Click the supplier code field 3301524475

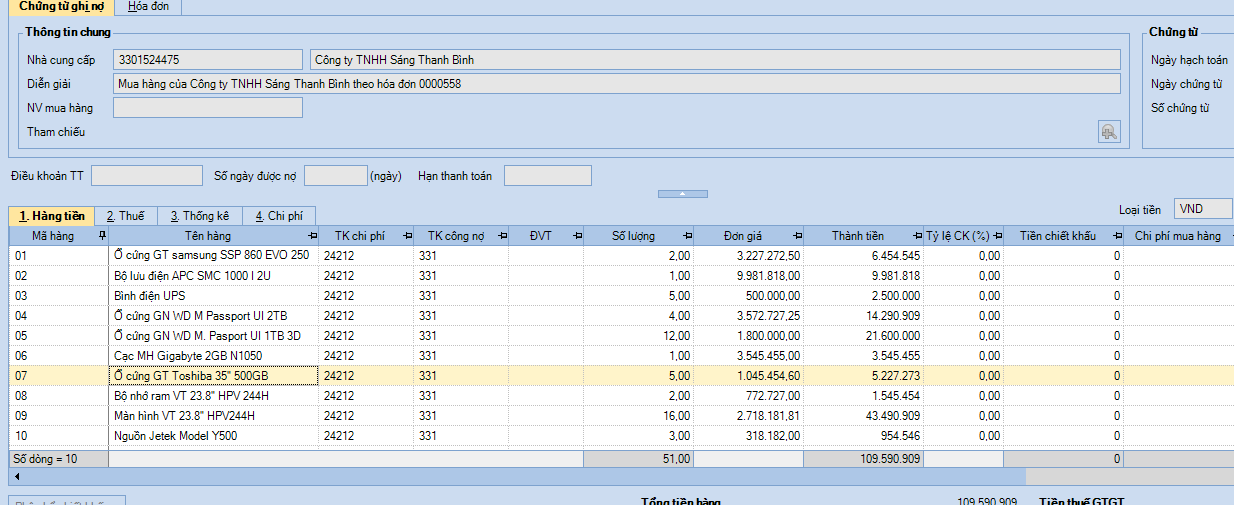click(x=207, y=60)
